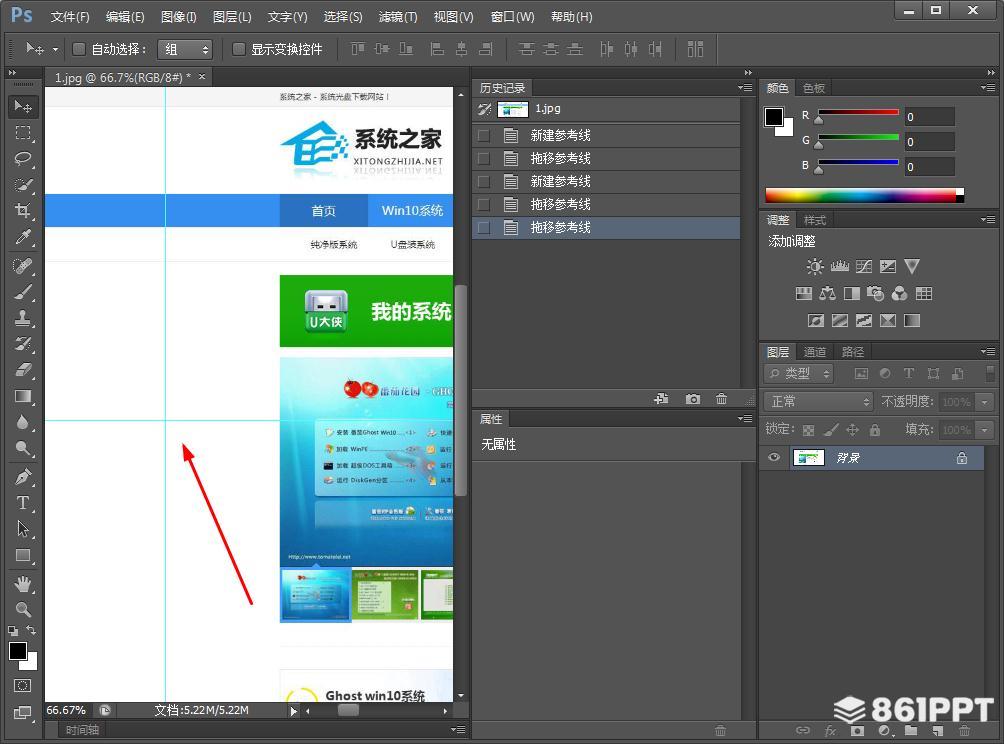
Task: Select the Eyedropper tool
Action: click(23, 238)
